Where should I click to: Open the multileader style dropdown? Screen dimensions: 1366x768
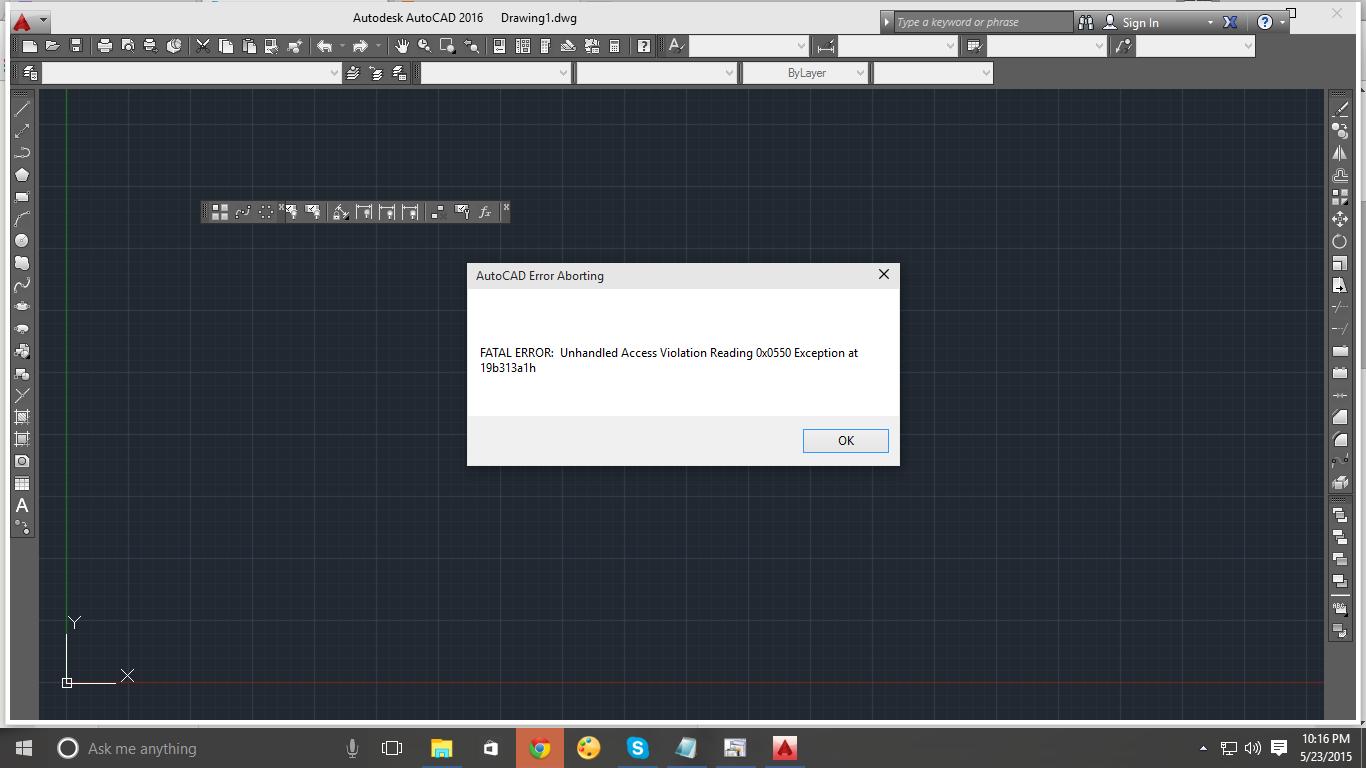click(x=1195, y=46)
